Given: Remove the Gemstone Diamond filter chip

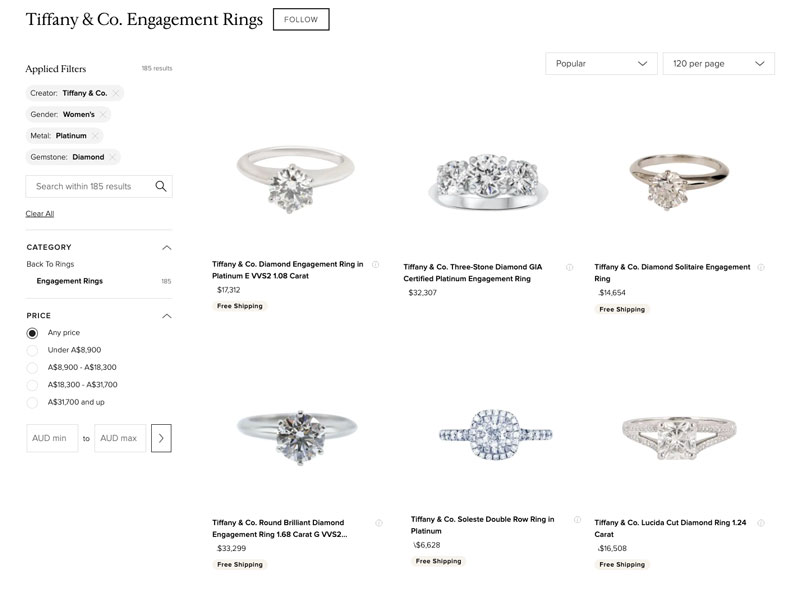Looking at the screenshot, I should click(113, 157).
